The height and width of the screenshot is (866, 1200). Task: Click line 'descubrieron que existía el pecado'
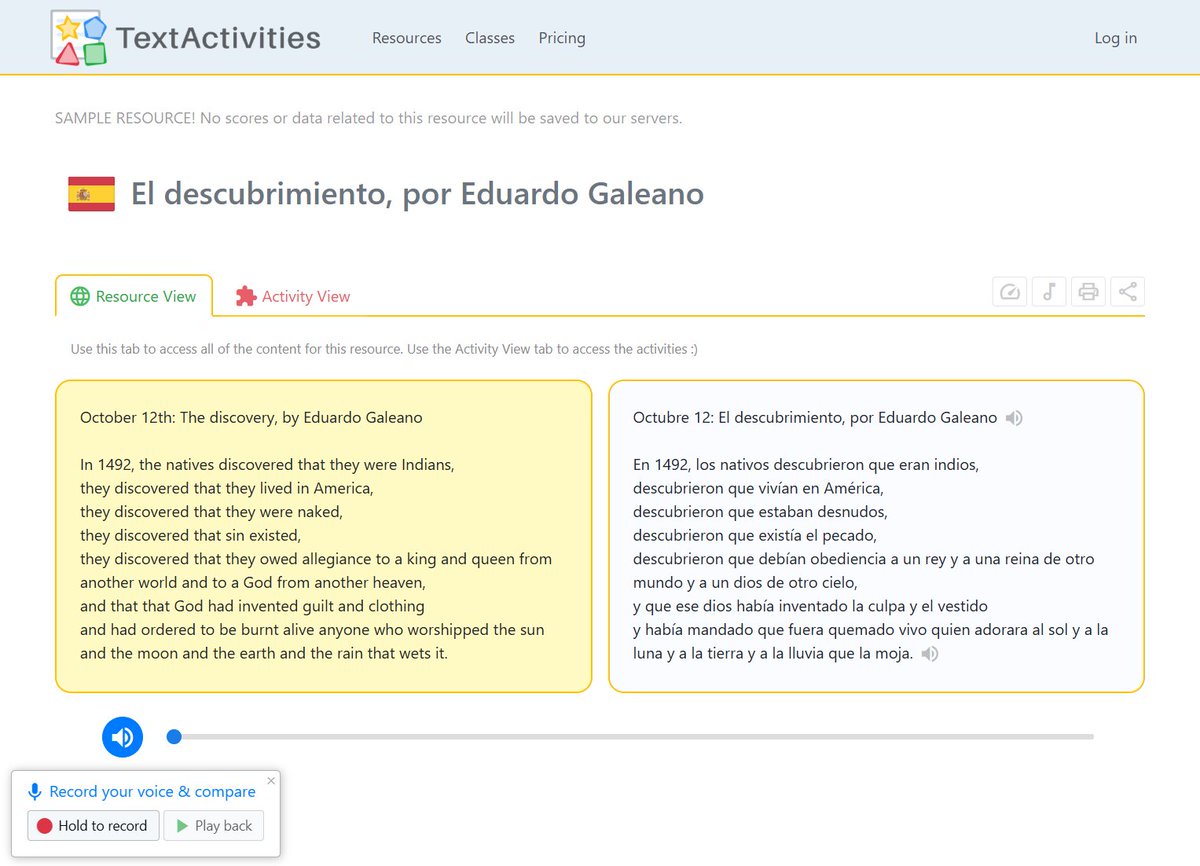(x=755, y=535)
